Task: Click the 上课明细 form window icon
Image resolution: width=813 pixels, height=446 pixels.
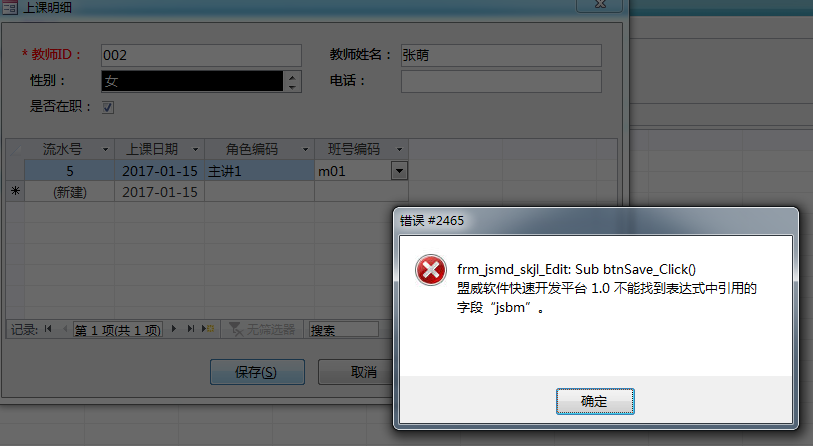Action: (x=9, y=7)
